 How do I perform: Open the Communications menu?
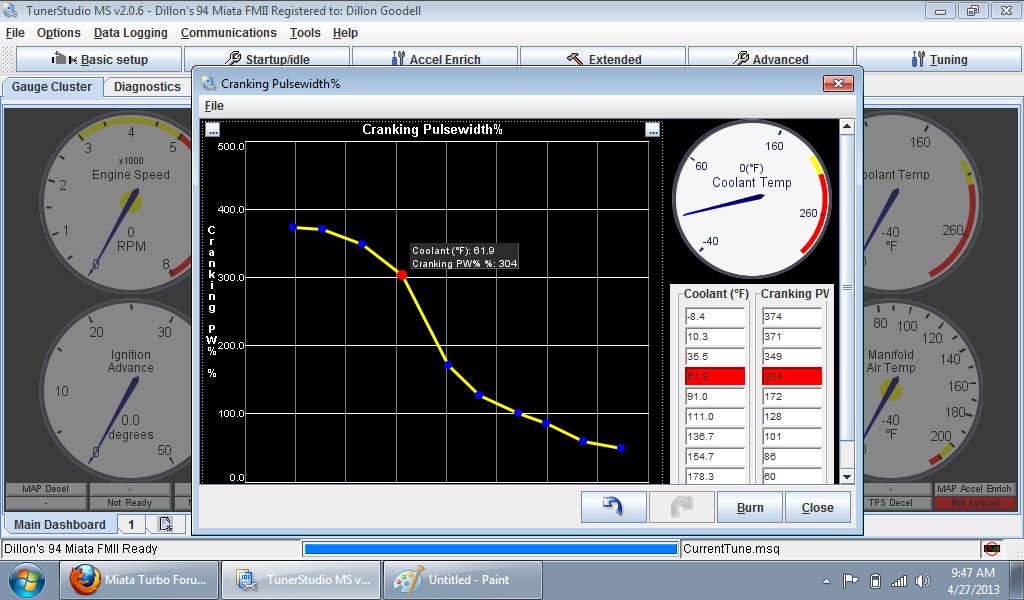click(x=229, y=33)
